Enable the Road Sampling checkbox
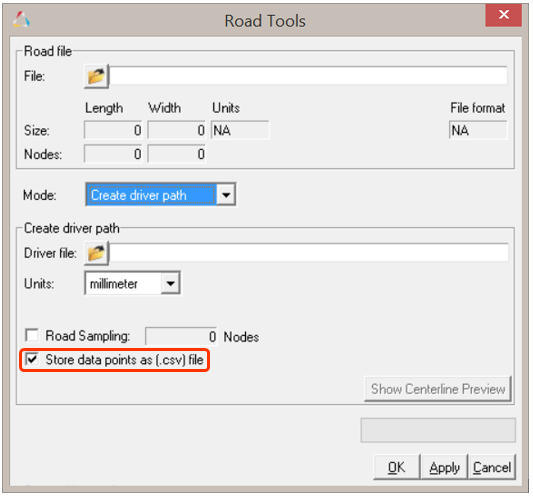The width and height of the screenshot is (533, 498). [x=32, y=335]
